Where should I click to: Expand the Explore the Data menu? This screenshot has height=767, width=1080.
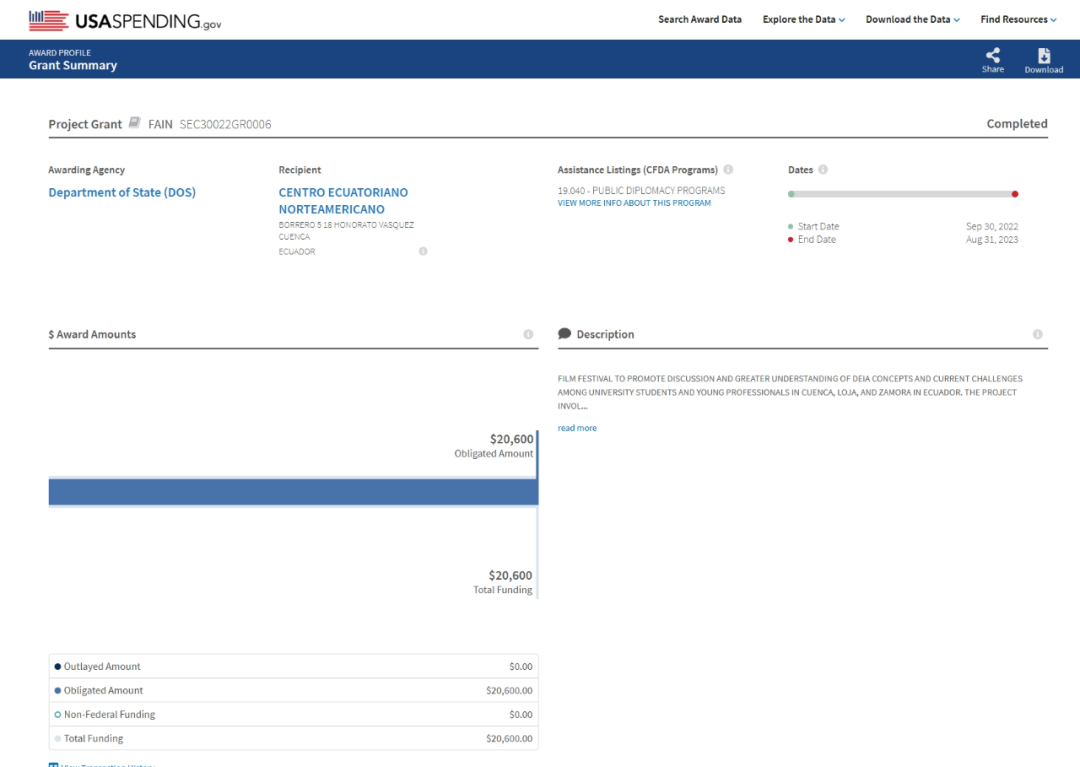(803, 19)
